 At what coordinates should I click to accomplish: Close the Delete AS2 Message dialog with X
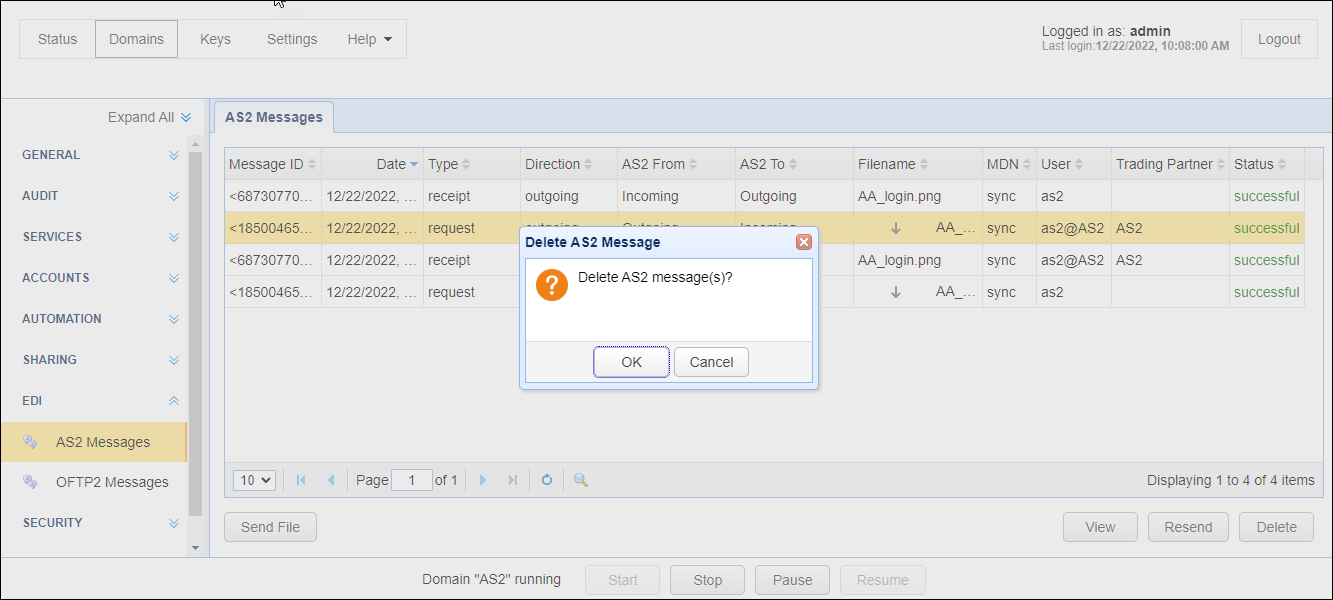point(803,242)
